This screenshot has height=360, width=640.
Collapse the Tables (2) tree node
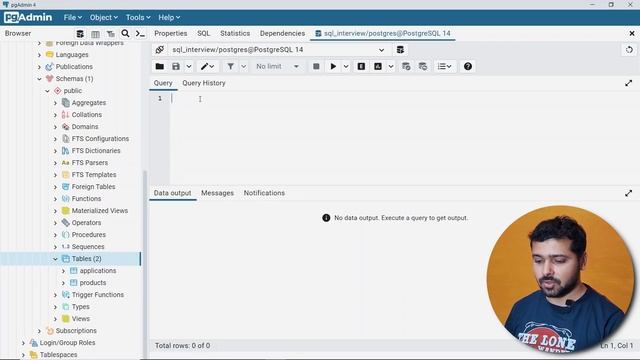click(55, 259)
